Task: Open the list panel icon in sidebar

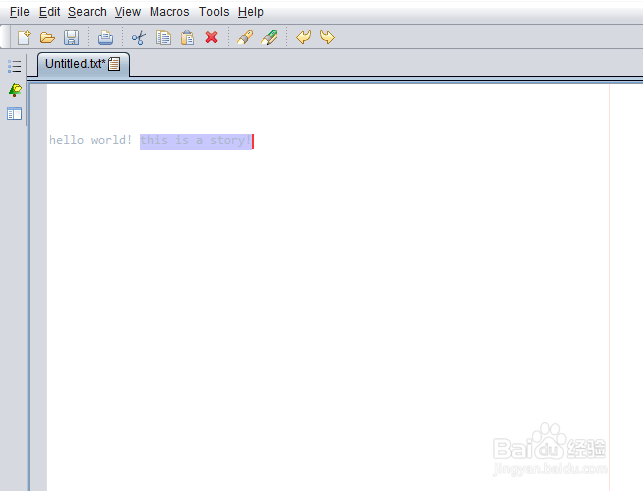Action: pyautogui.click(x=14, y=66)
